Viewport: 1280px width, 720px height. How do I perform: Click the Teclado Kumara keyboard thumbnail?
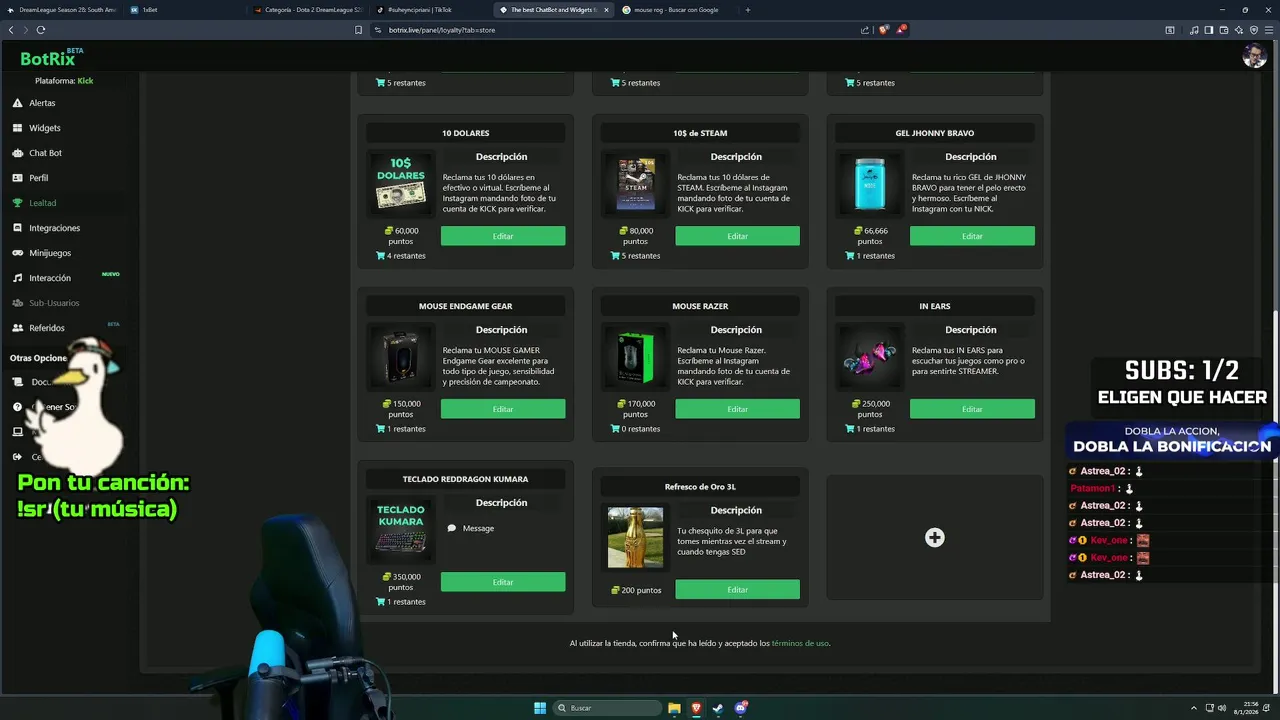pos(400,529)
